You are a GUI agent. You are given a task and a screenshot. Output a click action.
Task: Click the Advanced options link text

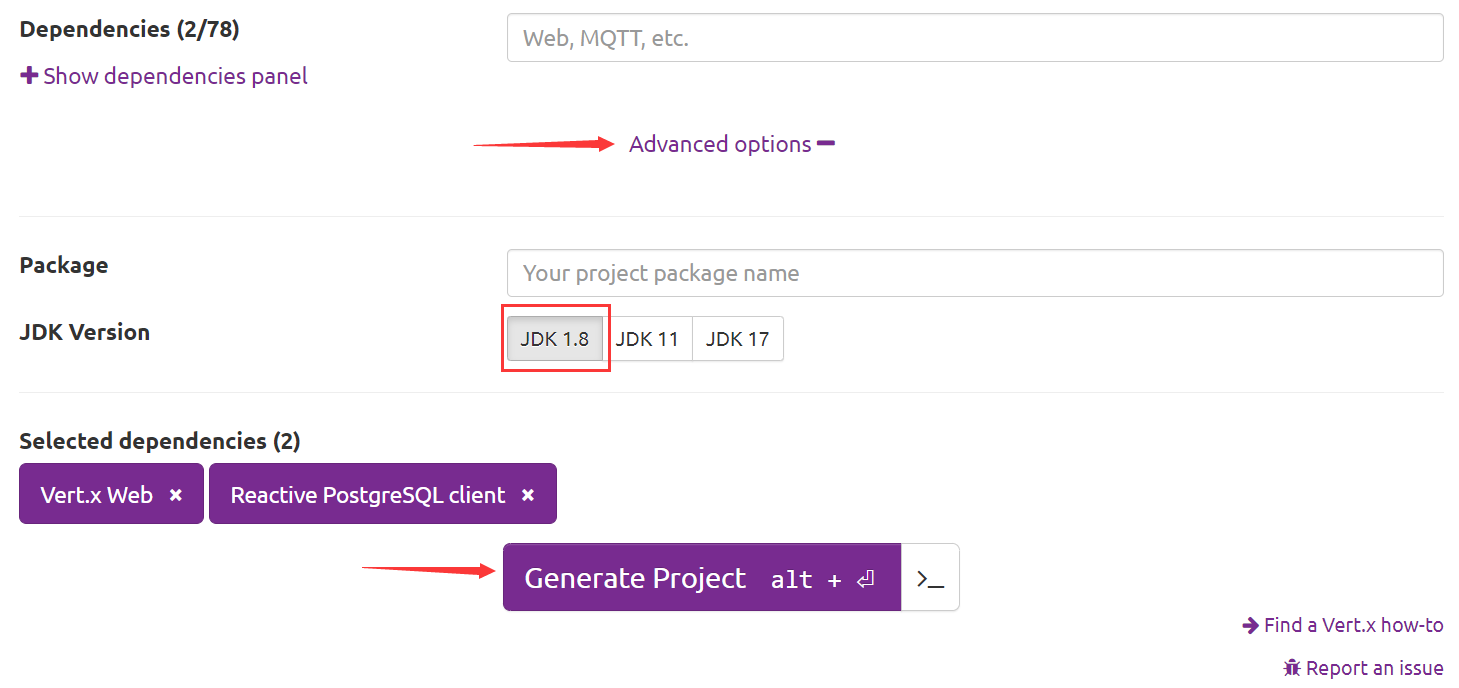point(720,144)
